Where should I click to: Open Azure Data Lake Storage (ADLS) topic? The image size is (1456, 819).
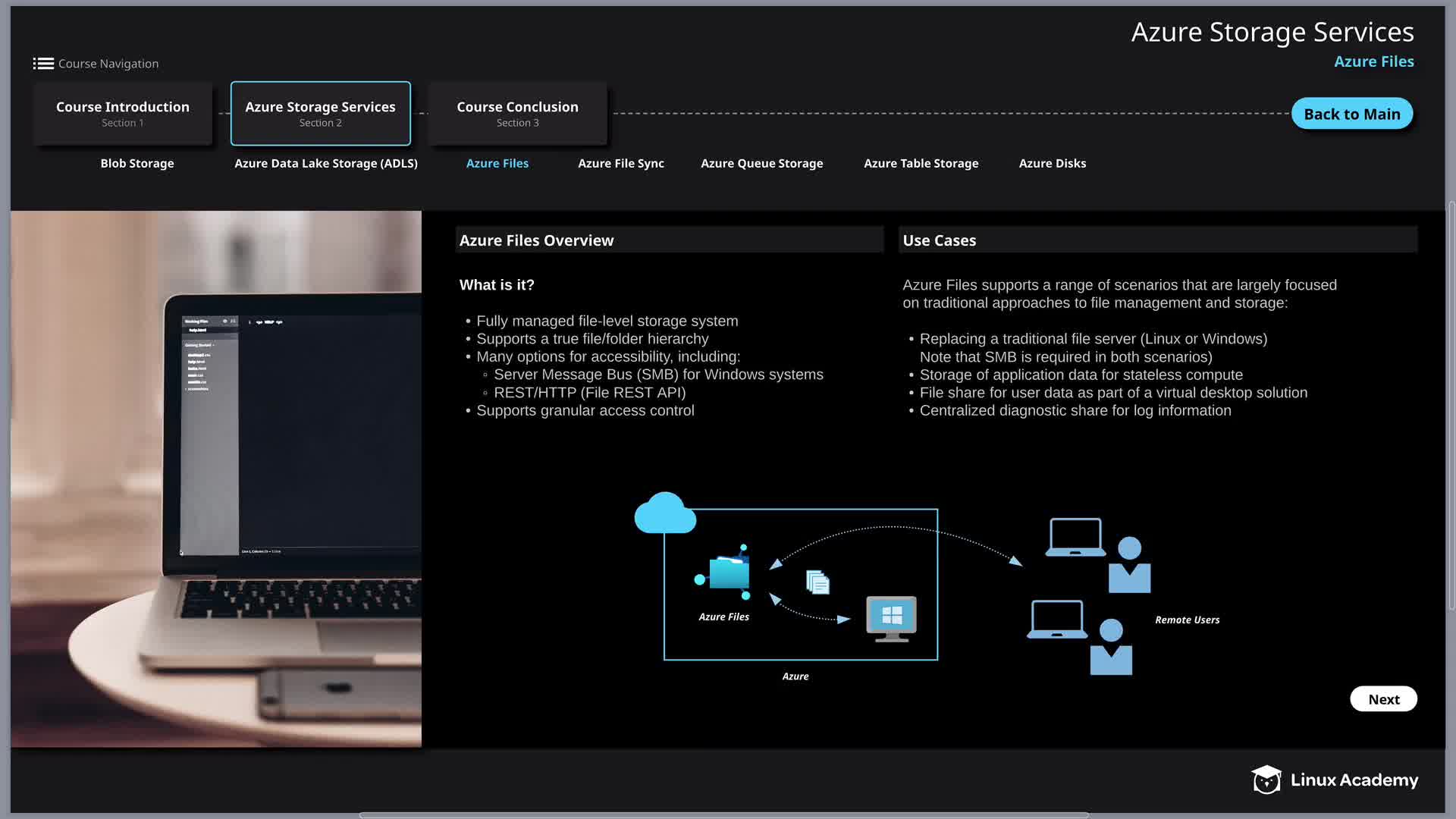coord(326,163)
